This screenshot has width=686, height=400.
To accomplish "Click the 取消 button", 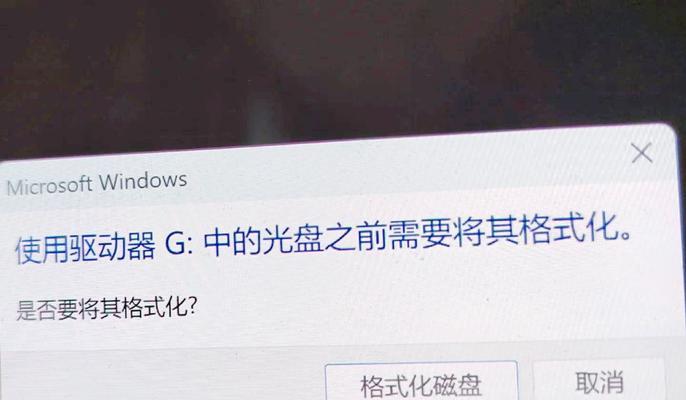I will 599,380.
